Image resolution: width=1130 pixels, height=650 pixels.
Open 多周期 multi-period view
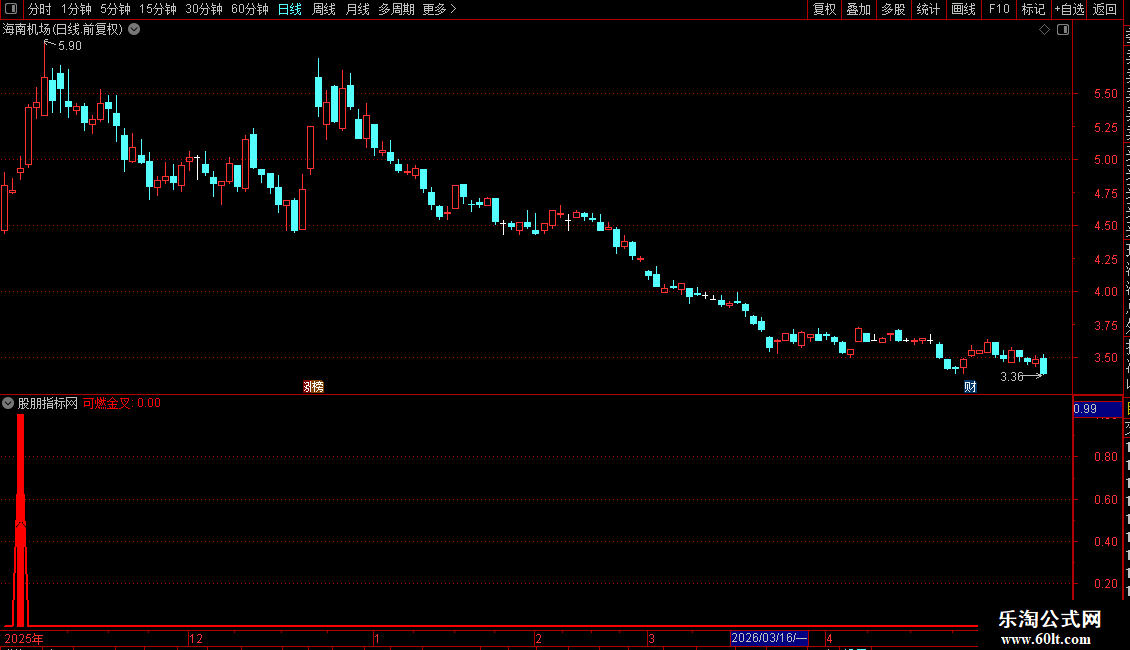(x=396, y=9)
